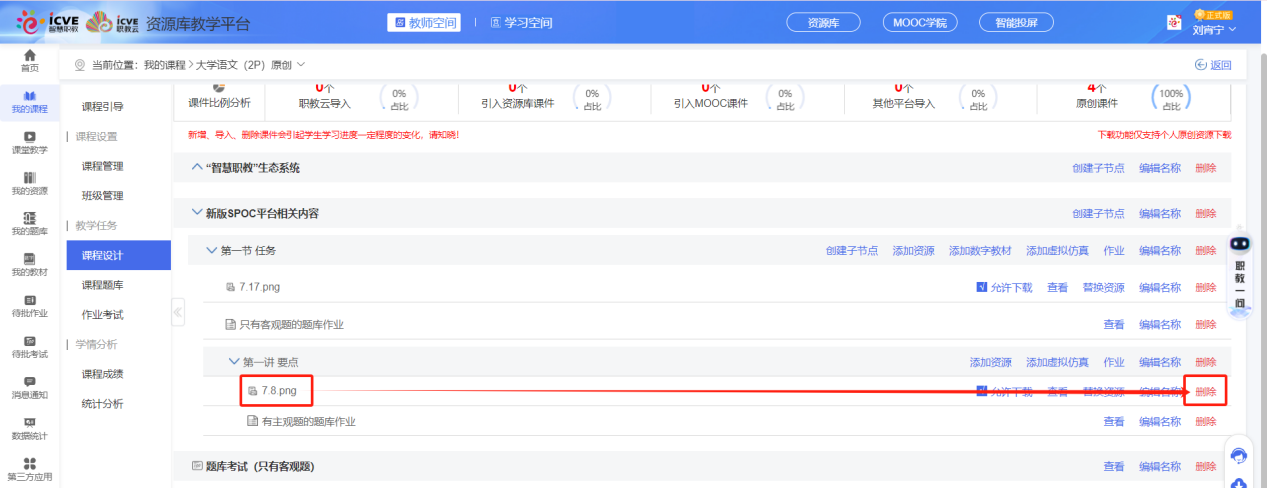The height and width of the screenshot is (488, 1267).
Task: Open 课堂教学 in the left sidebar
Action: [x=30, y=142]
